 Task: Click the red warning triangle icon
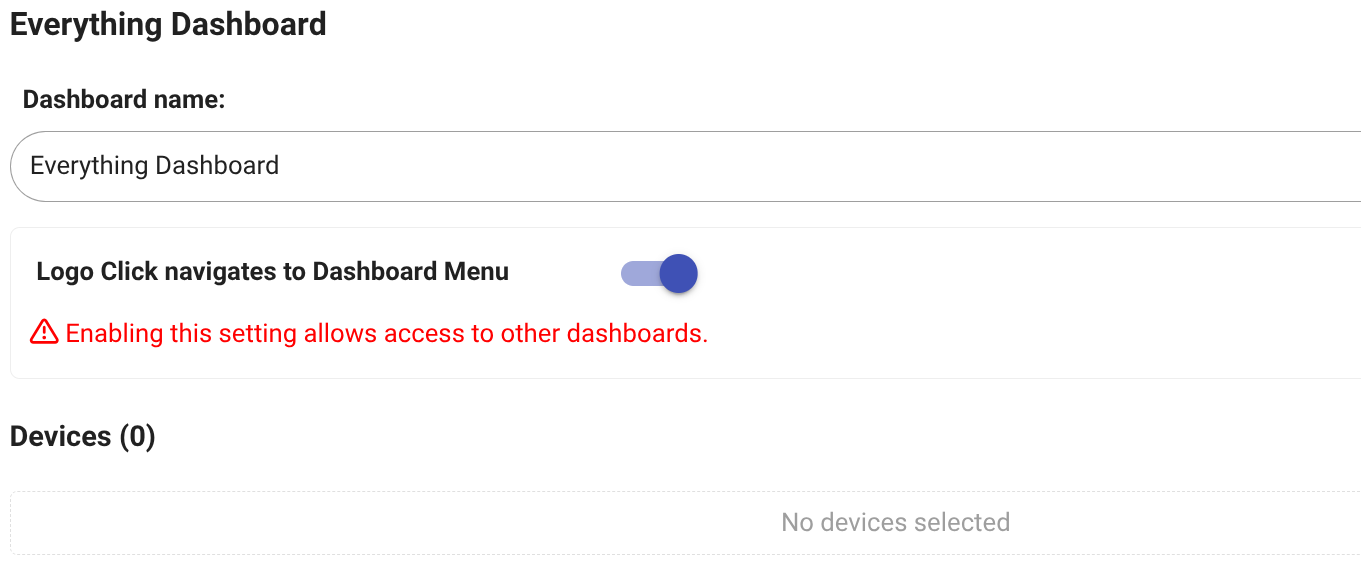(x=44, y=332)
